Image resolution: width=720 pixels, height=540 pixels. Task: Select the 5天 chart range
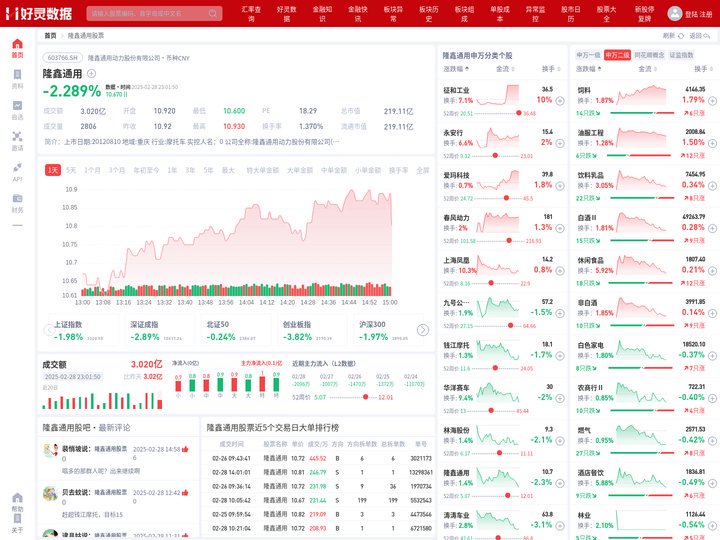click(71, 170)
